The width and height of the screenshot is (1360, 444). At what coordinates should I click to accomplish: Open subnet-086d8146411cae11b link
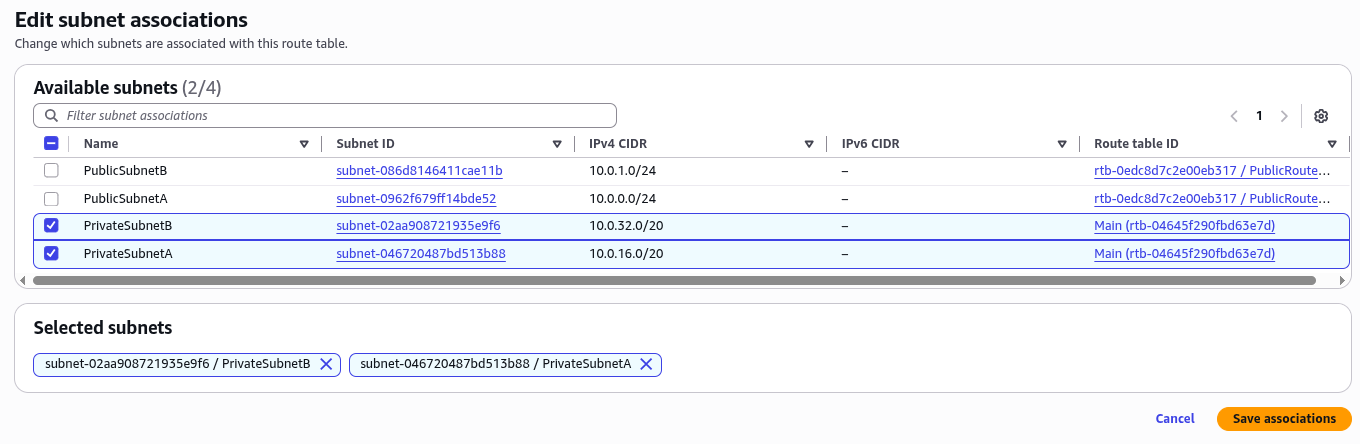419,171
